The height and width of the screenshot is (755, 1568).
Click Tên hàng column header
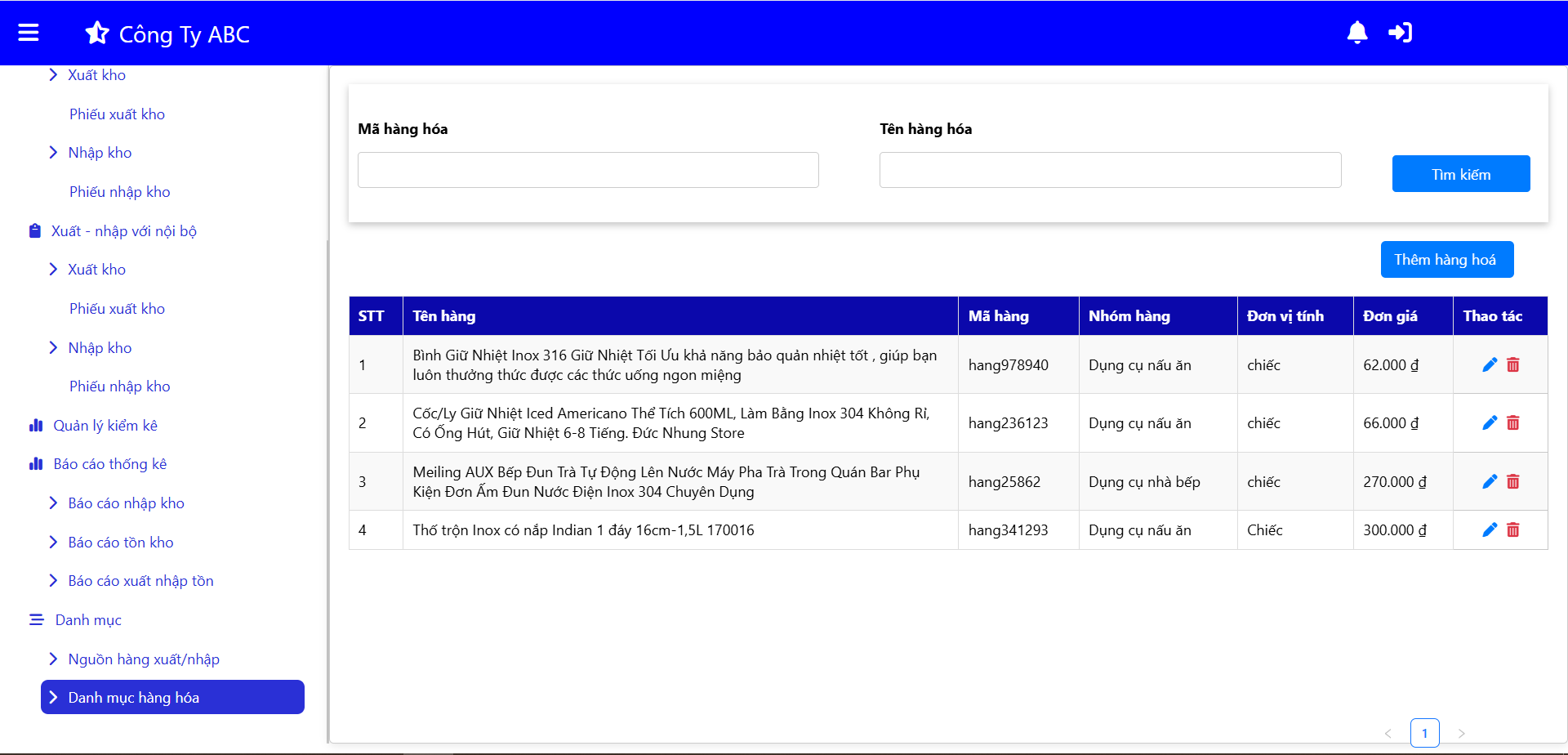(680, 316)
